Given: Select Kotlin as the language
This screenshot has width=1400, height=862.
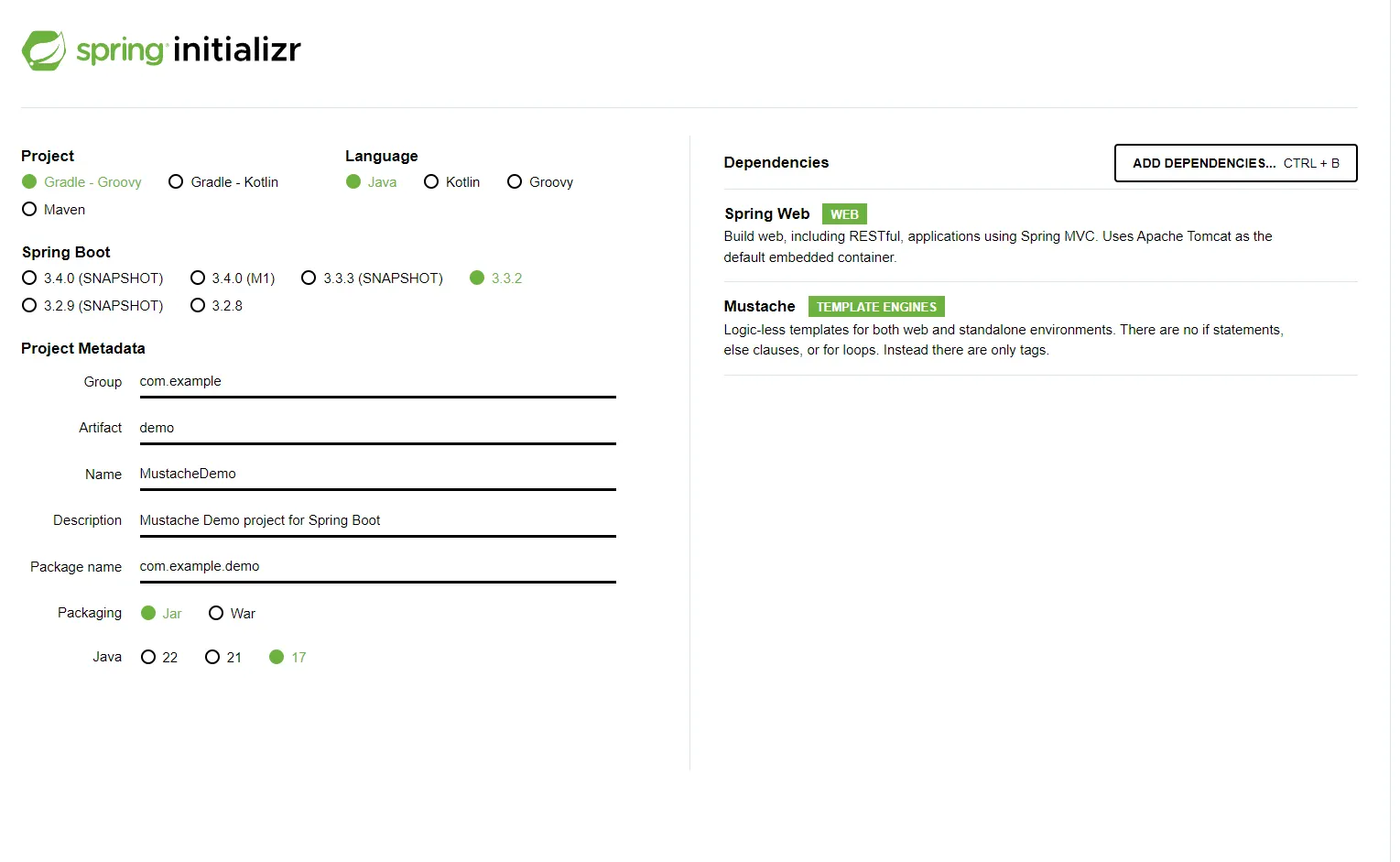Looking at the screenshot, I should [431, 182].
